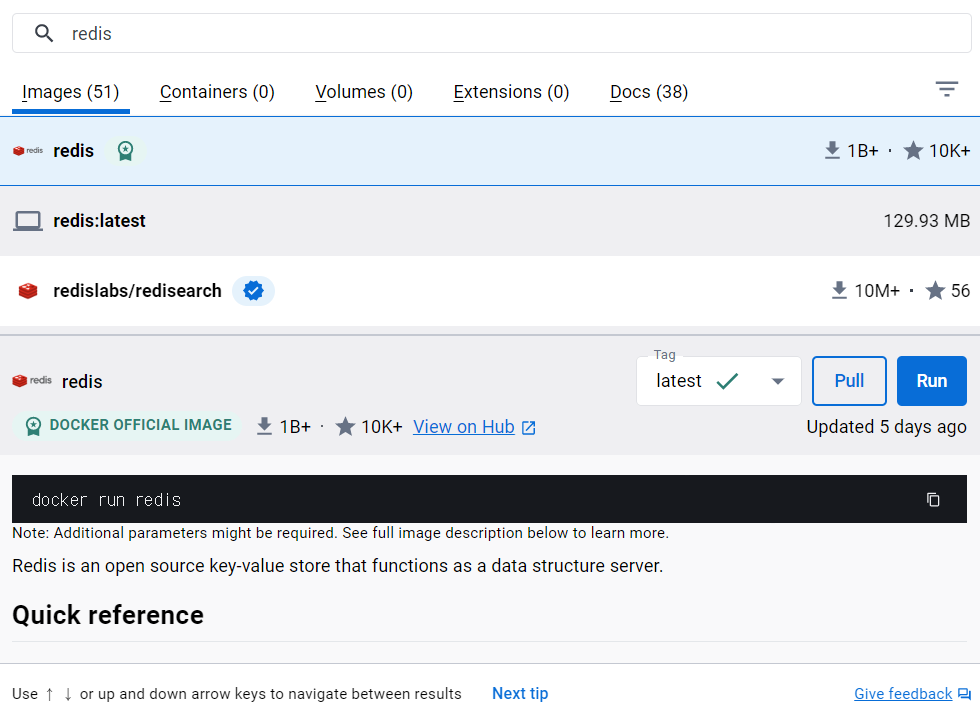The width and height of the screenshot is (980, 711).
Task: Pull the redis image
Action: coord(849,380)
